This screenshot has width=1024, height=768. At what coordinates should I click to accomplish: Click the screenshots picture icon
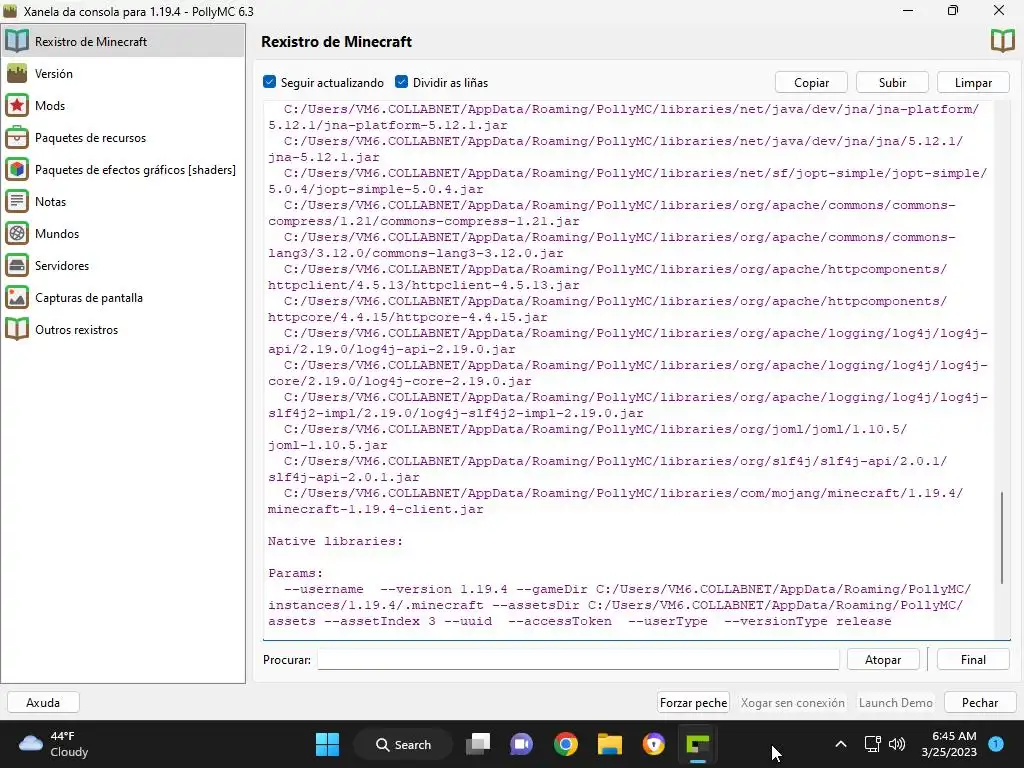point(17,297)
